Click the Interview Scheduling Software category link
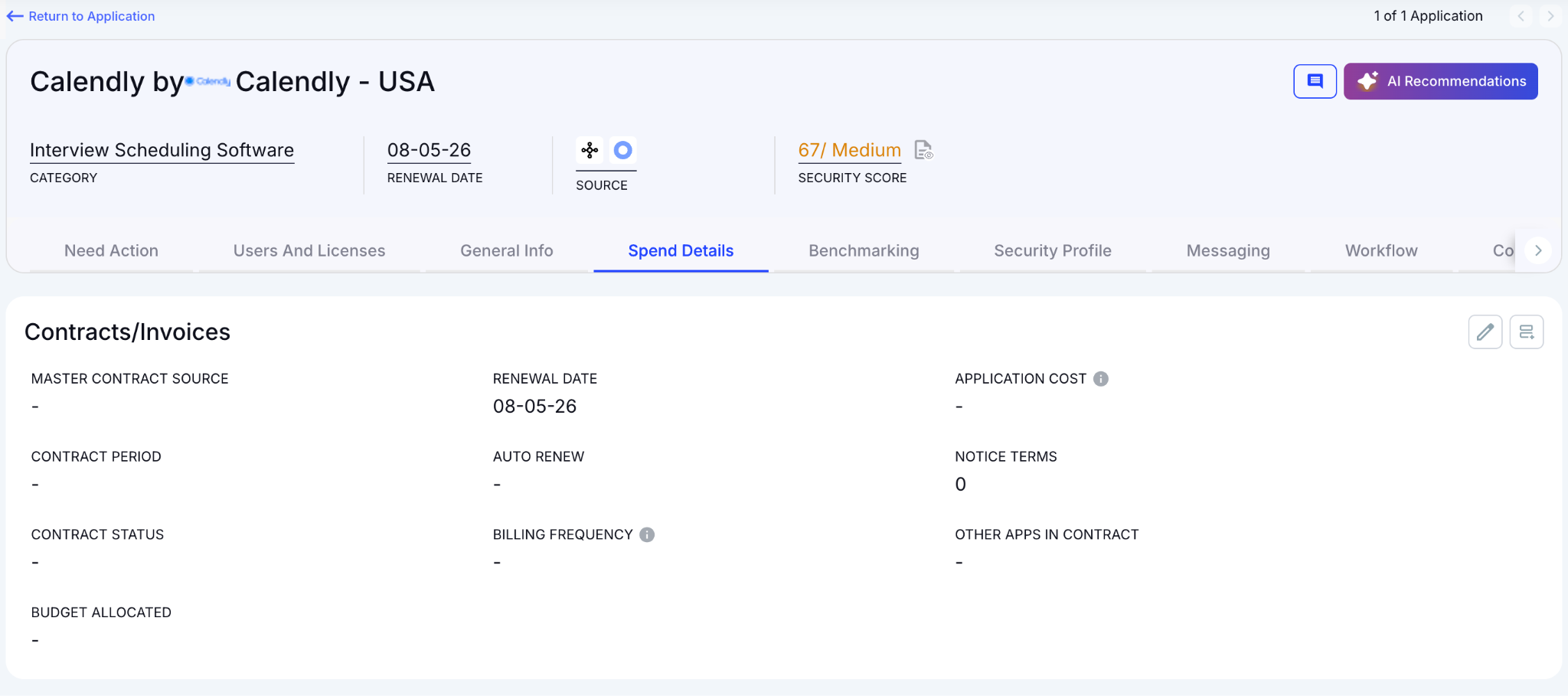This screenshot has width=1568, height=696. [162, 150]
